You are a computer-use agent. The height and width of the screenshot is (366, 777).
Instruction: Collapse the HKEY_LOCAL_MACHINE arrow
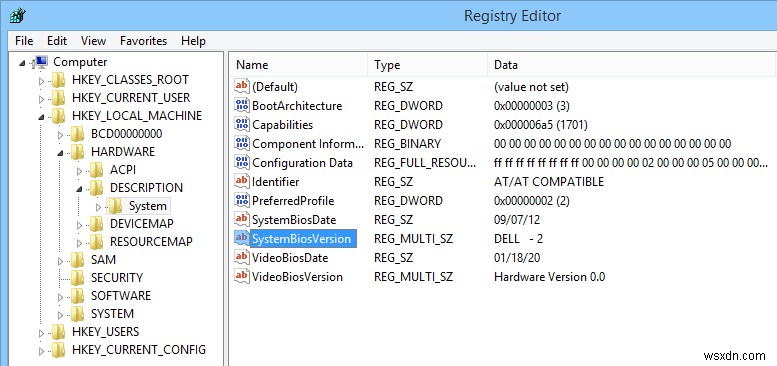(x=41, y=117)
